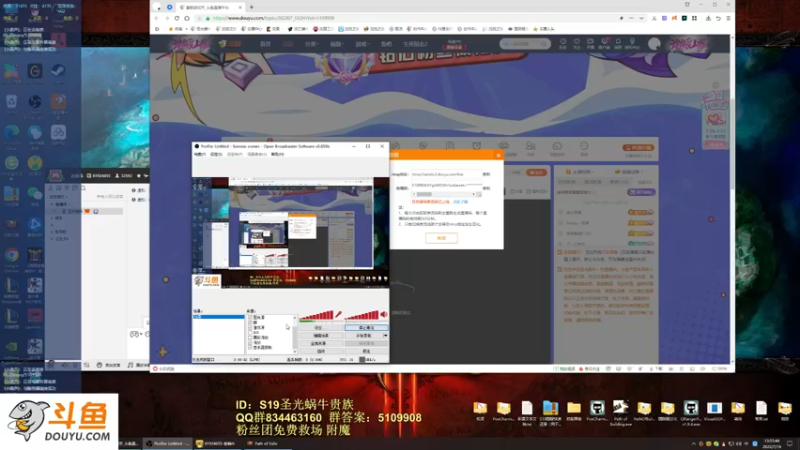This screenshot has height=450, width=800.
Task: Open 首页 in the Douyu navigation bar
Action: pyautogui.click(x=265, y=44)
